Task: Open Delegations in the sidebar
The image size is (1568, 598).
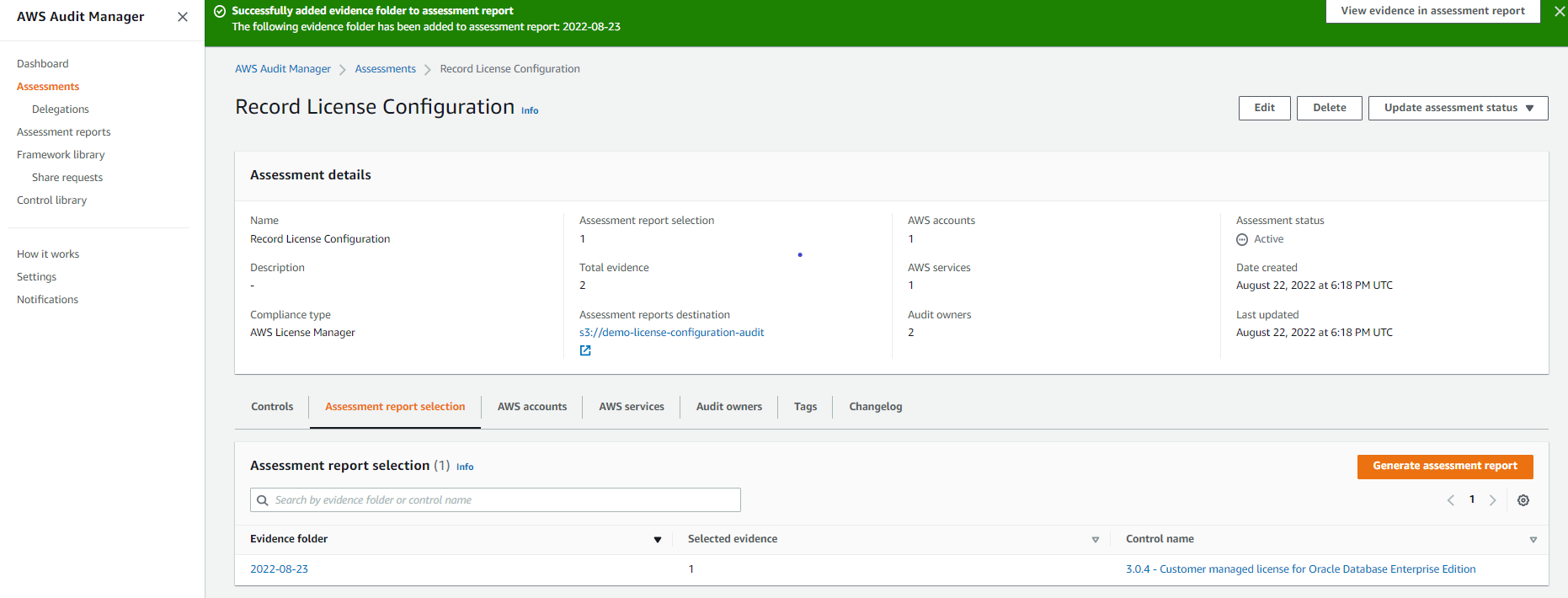Action: [61, 109]
